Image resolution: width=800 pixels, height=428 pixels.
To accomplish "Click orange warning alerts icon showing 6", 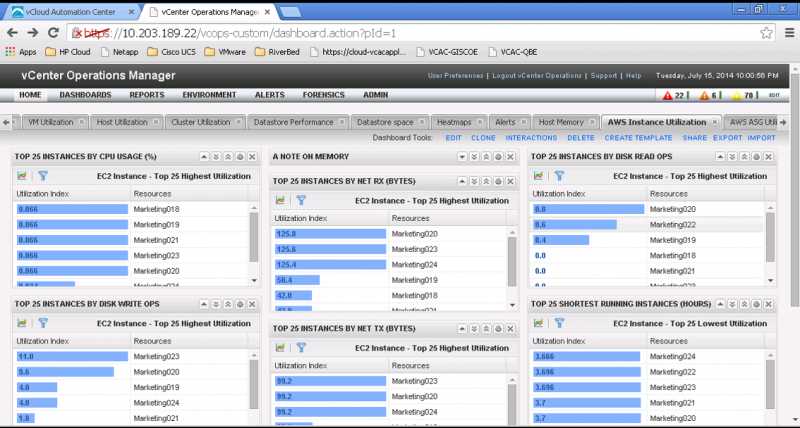I will [704, 95].
